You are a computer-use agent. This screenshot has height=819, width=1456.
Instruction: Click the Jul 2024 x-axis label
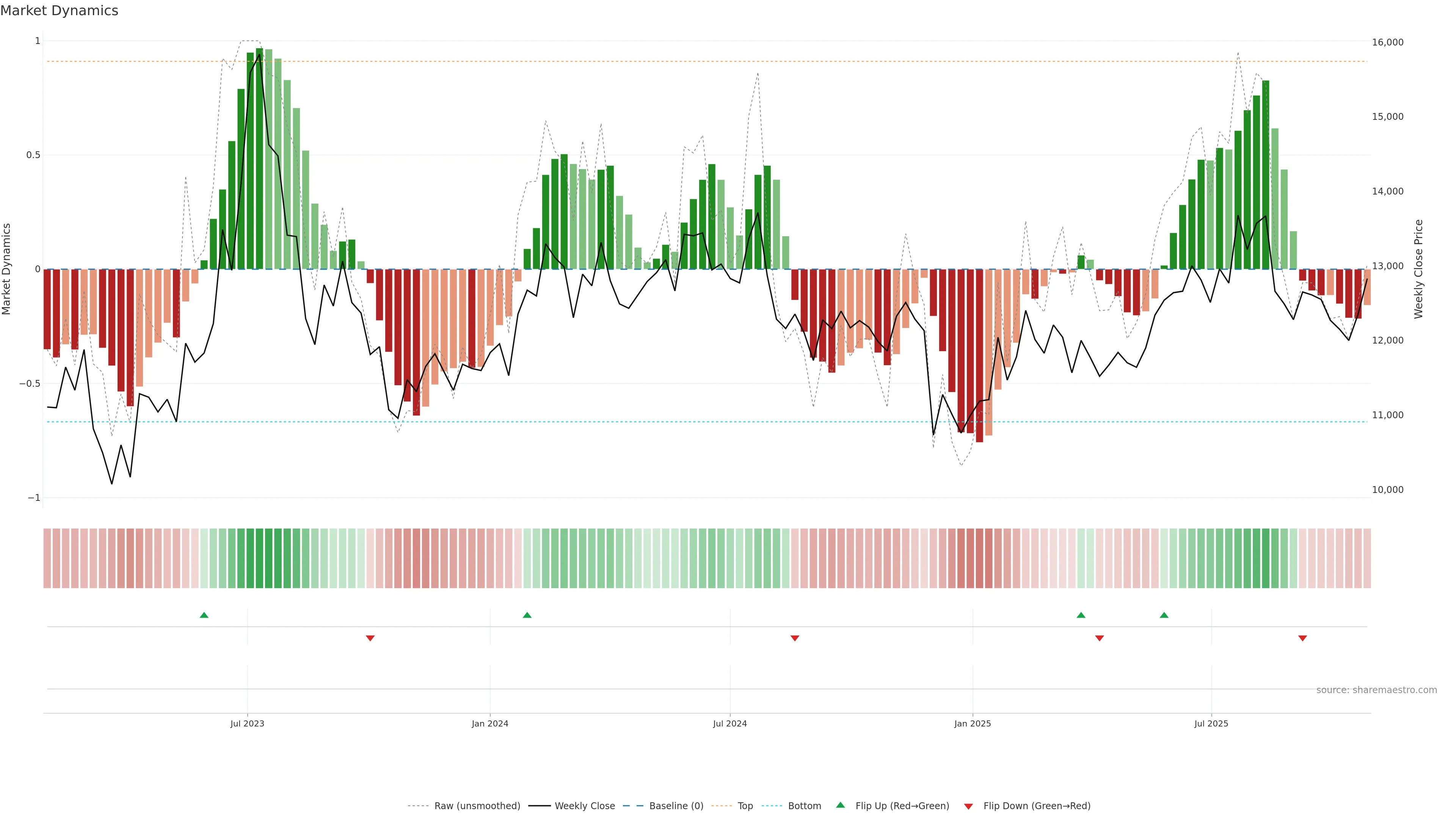click(730, 723)
